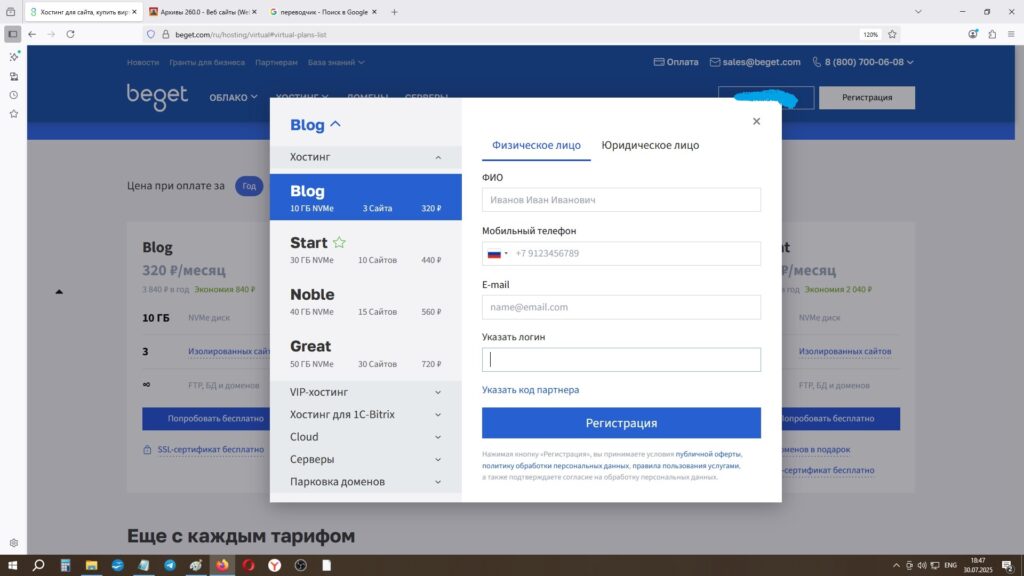The image size is (1024, 576).
Task: Click the Оплата card icon link
Action: (x=676, y=62)
